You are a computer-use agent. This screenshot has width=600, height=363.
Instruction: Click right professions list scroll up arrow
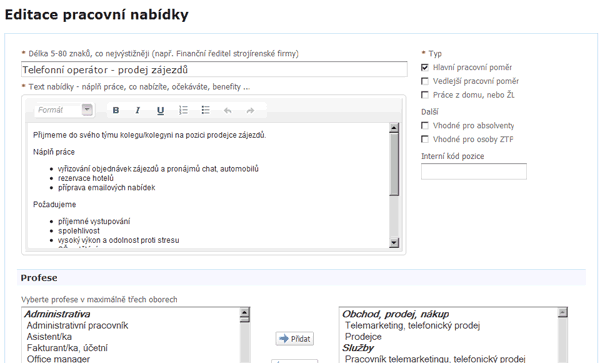point(562,313)
